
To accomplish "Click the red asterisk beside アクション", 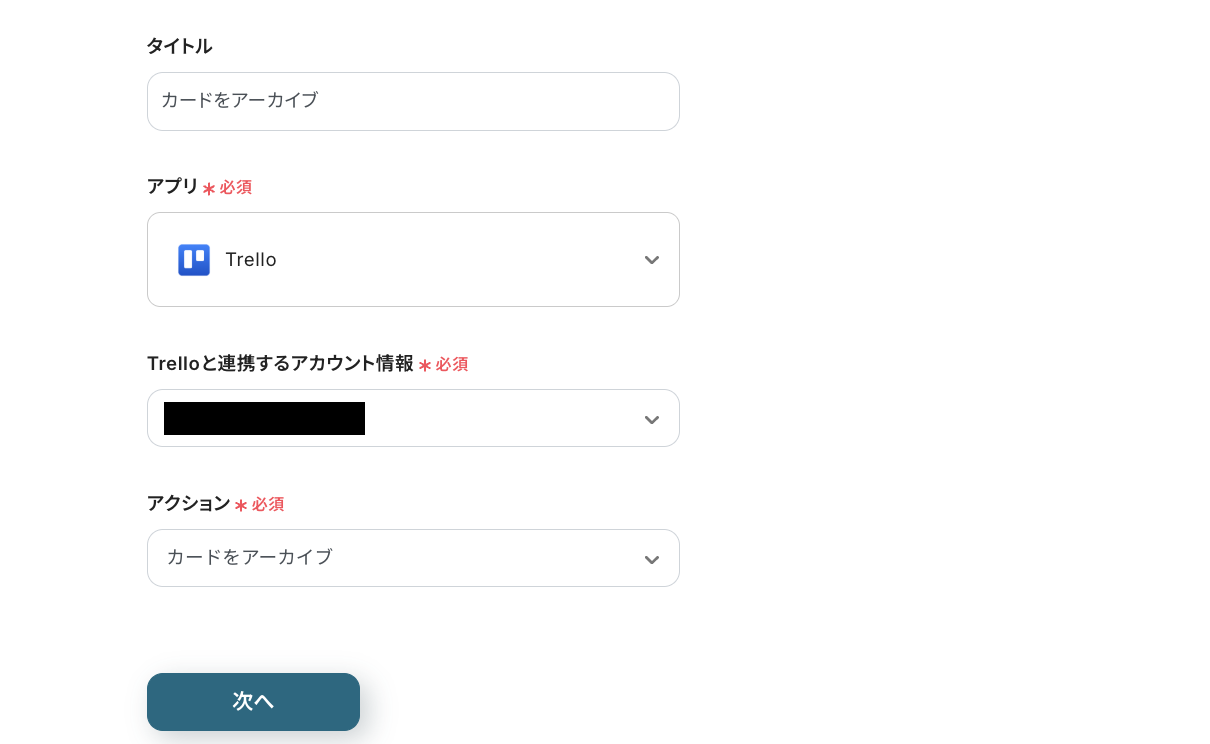I will [241, 505].
